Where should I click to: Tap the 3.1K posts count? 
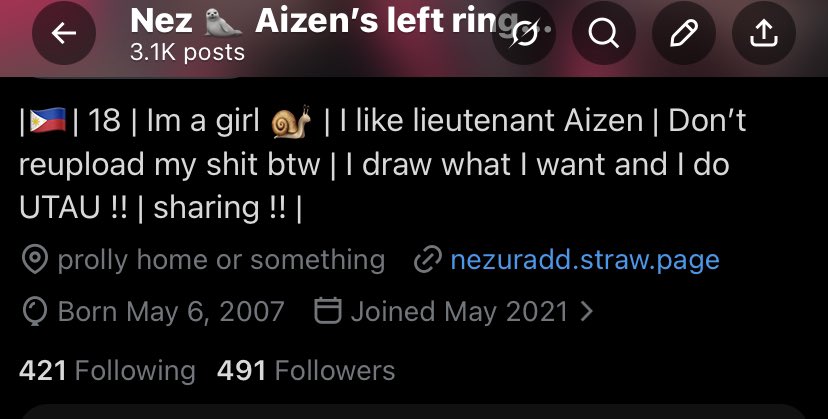187,52
